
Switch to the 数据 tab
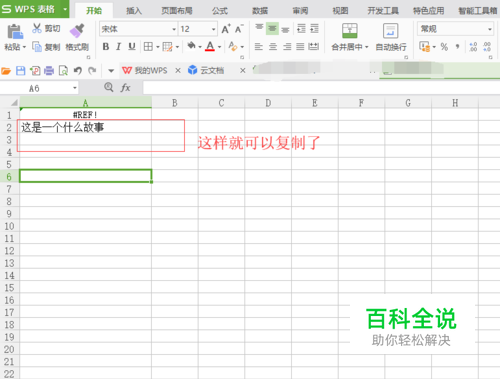click(x=260, y=11)
